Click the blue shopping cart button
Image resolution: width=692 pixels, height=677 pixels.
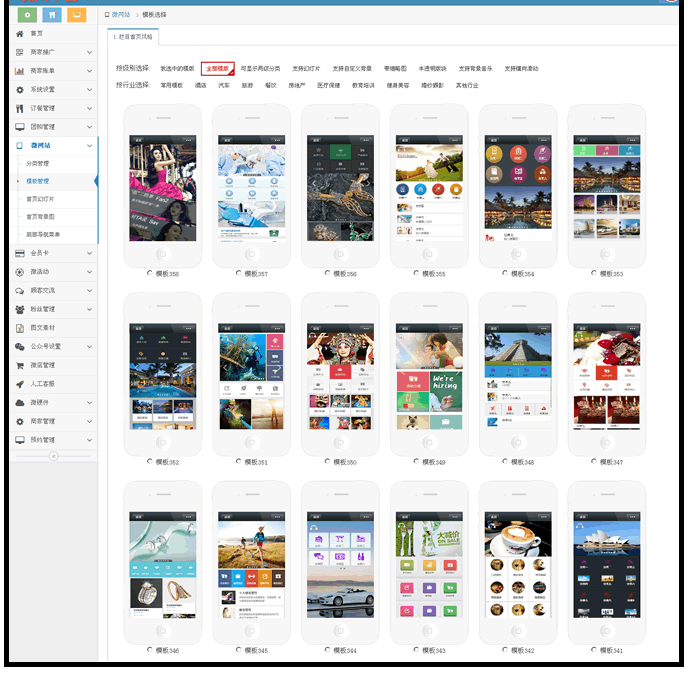[51, 15]
